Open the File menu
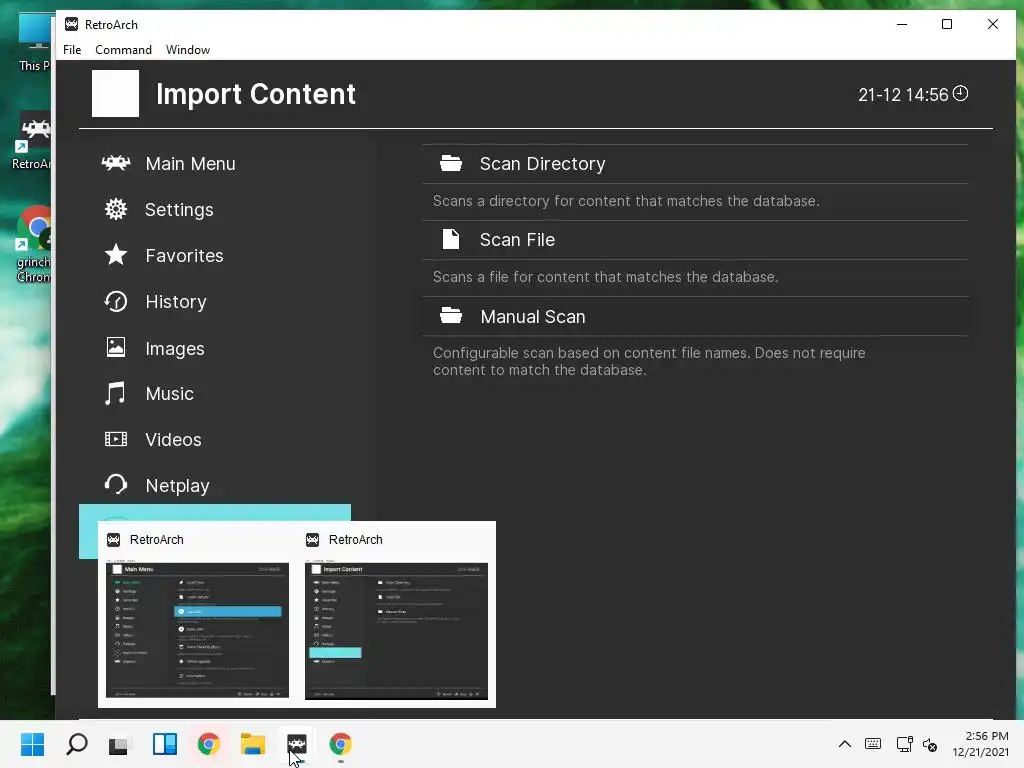 point(72,50)
